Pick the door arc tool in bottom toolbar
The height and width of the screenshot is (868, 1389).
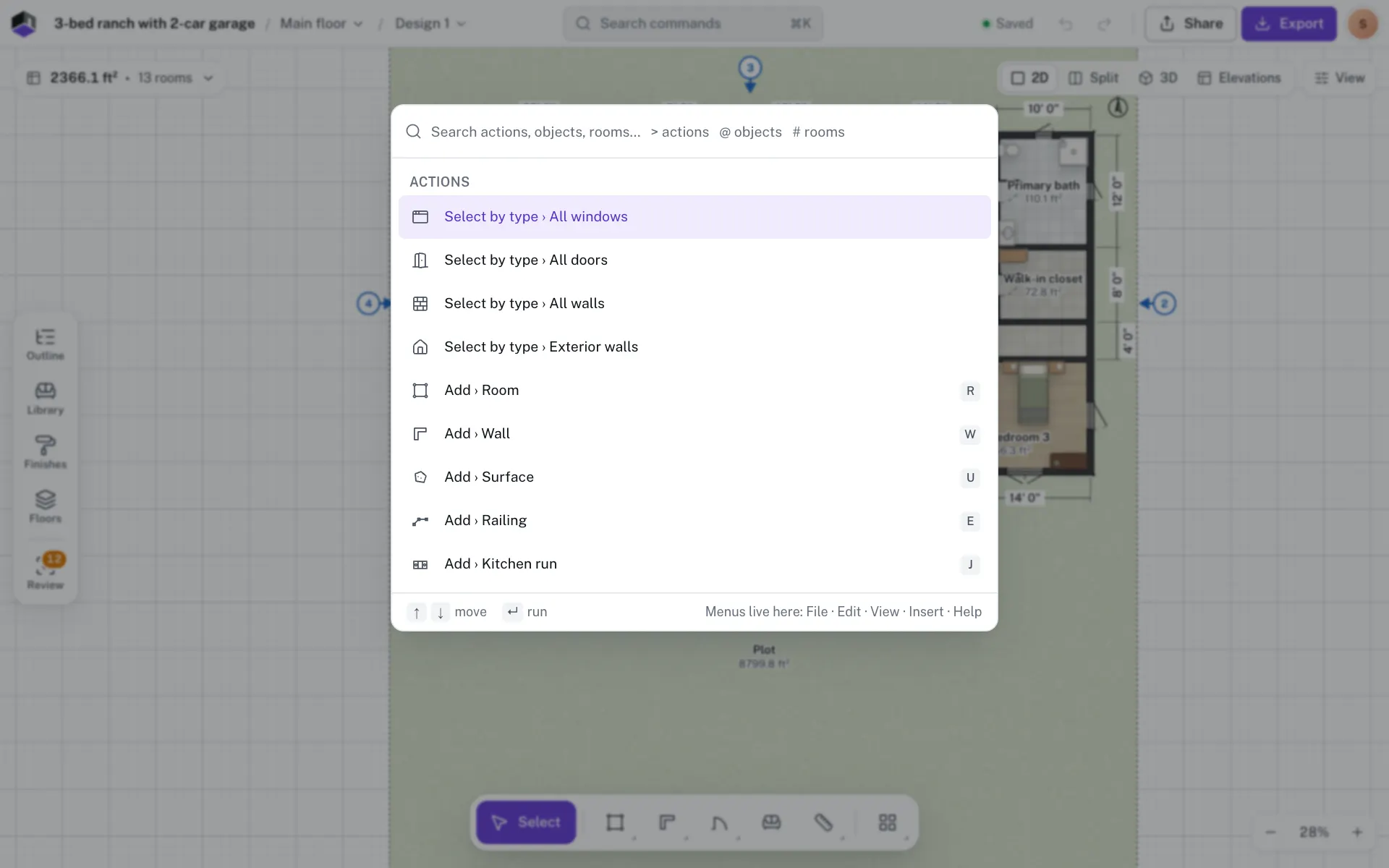coord(719,822)
